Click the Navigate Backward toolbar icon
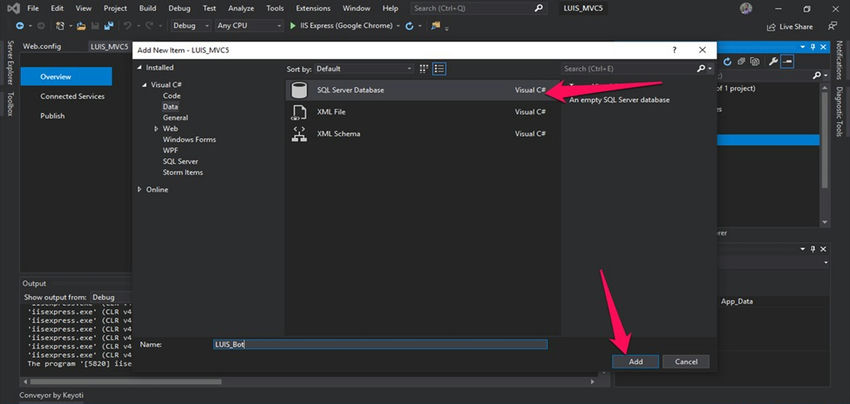The width and height of the screenshot is (850, 404). point(20,25)
